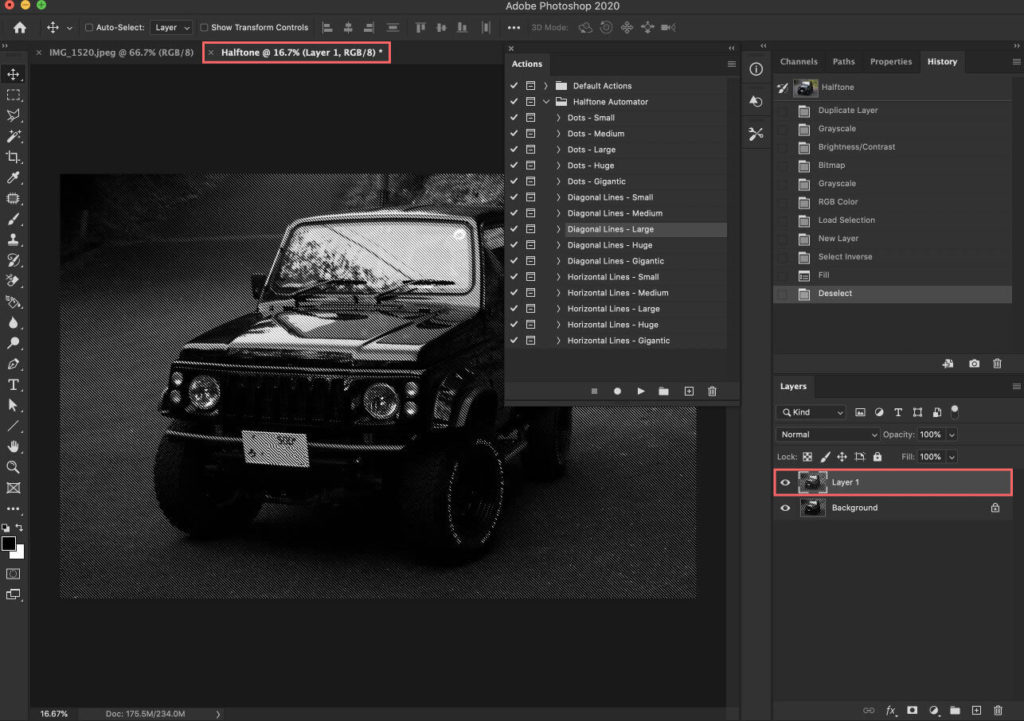
Task: Select the Dodge tool
Action: pos(13,343)
